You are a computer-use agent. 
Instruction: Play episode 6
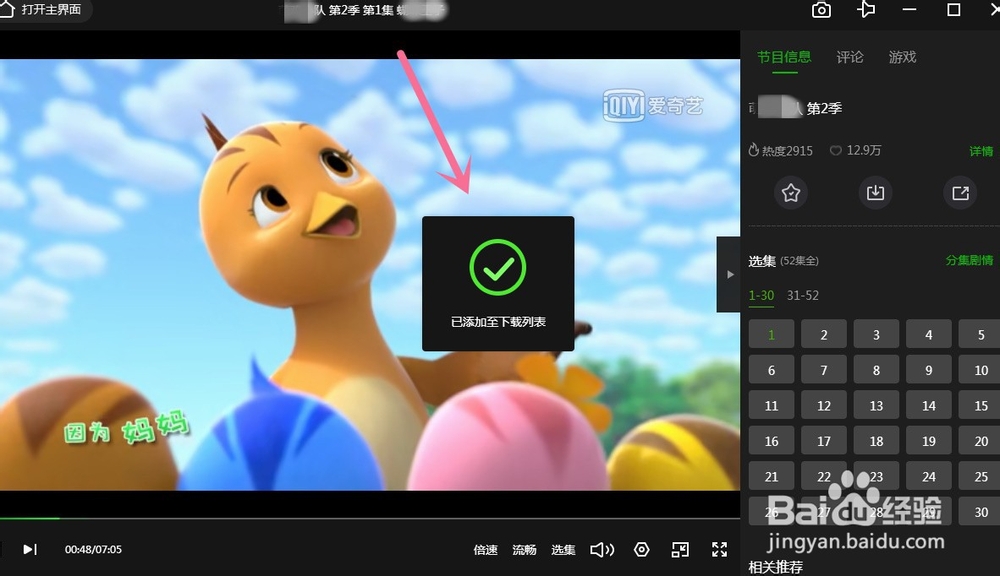(x=771, y=370)
